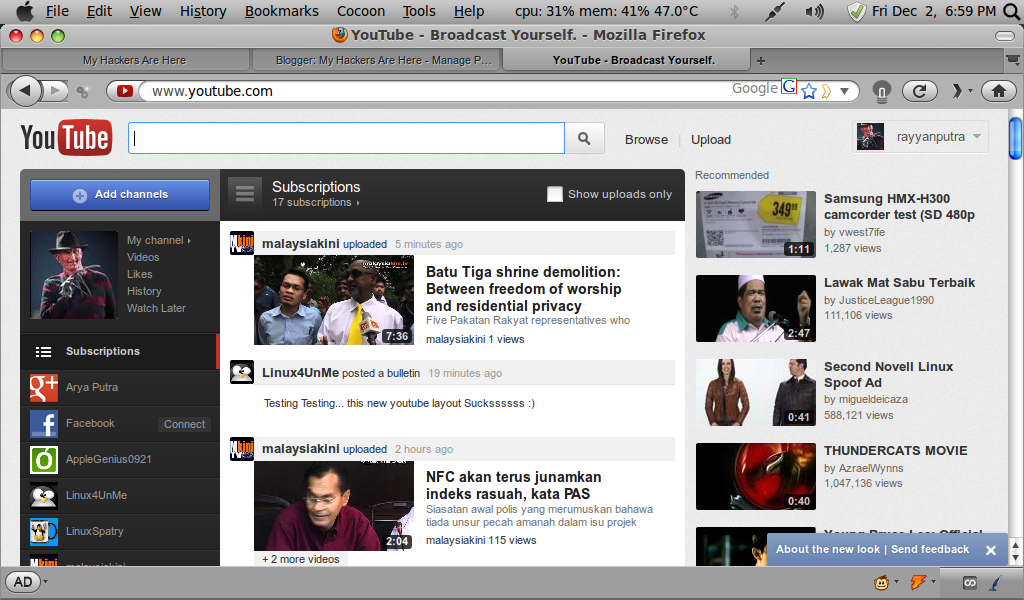Click the YouTube site favicon in the address bar
Image resolution: width=1024 pixels, height=600 pixels.
[x=124, y=91]
